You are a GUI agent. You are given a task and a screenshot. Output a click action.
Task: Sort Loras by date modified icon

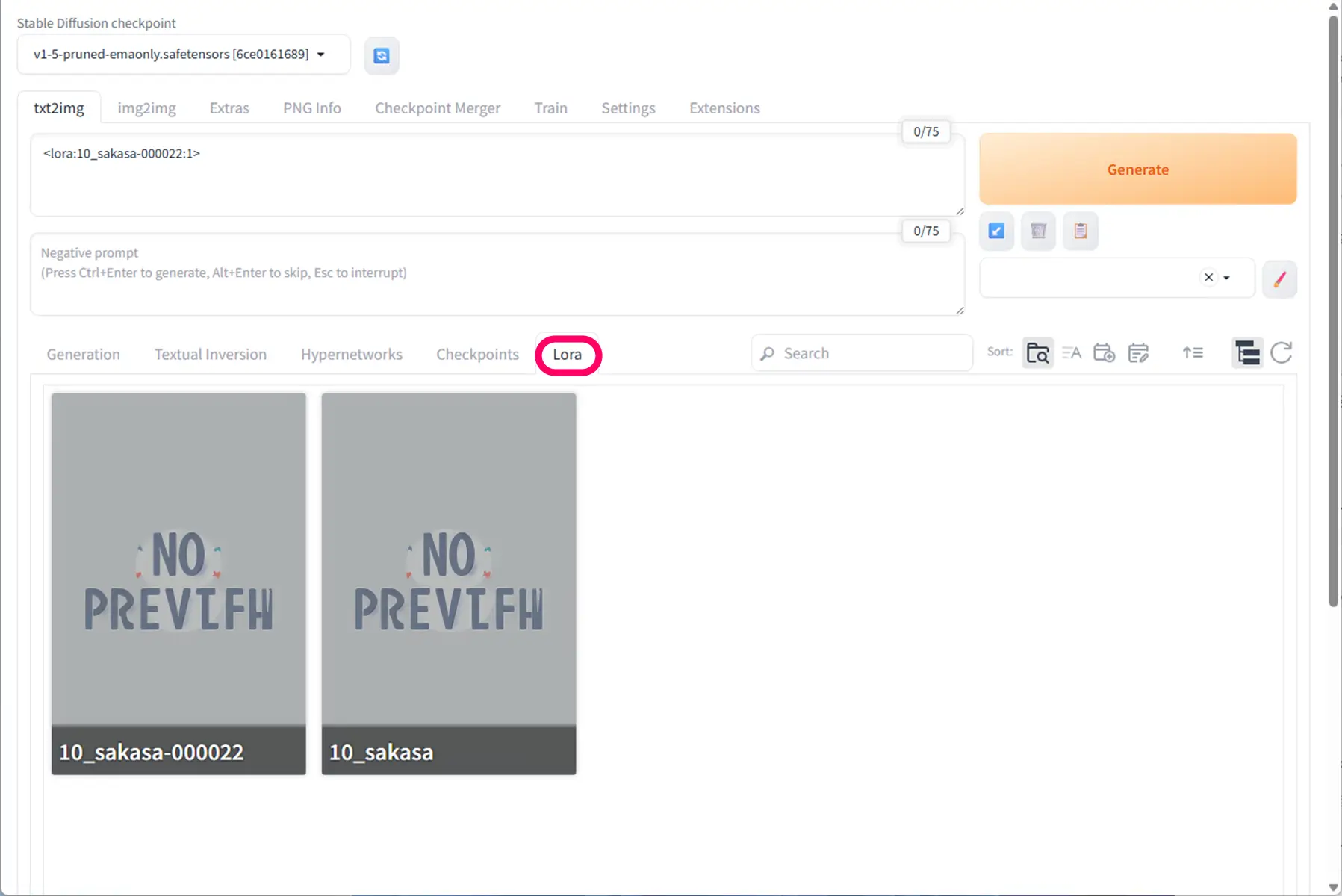click(x=1138, y=352)
